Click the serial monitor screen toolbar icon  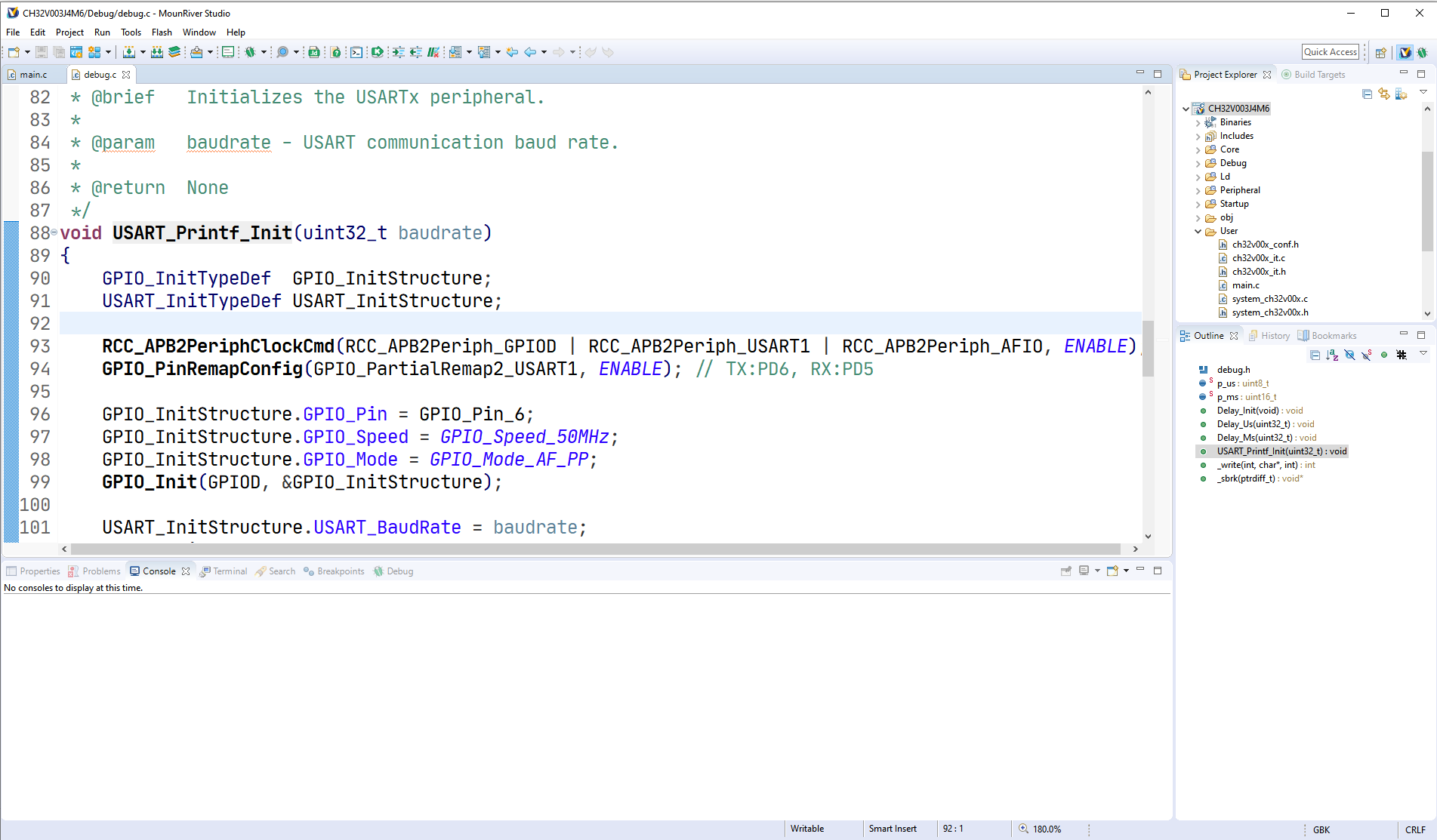227,52
